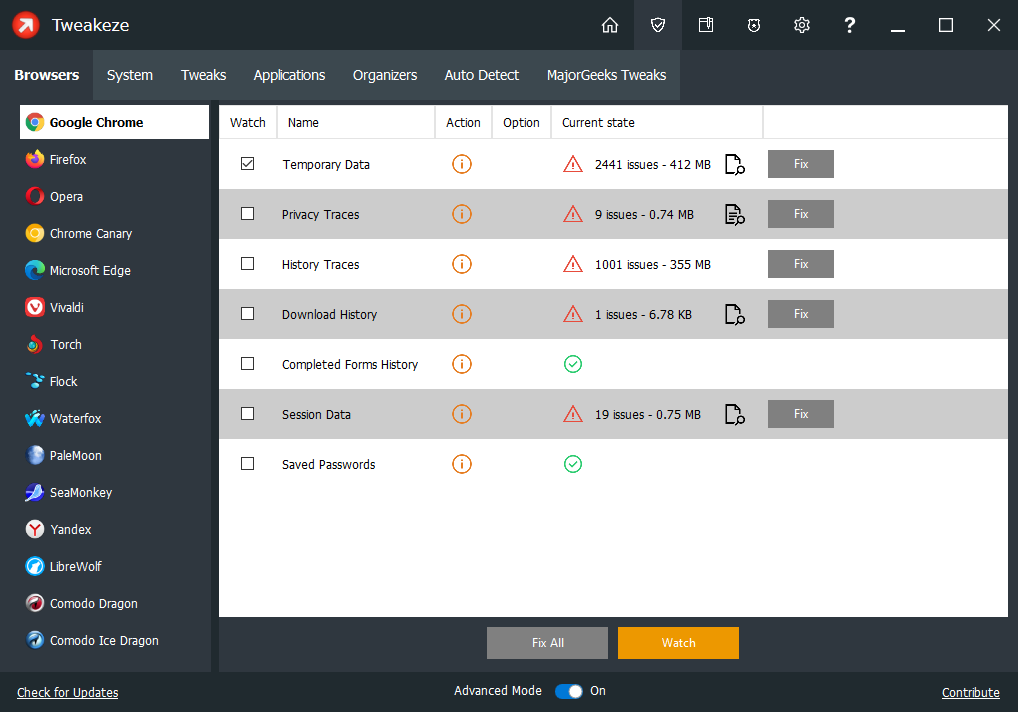Screen dimensions: 1018x712
Task: Switch to the System tab
Action: click(130, 75)
